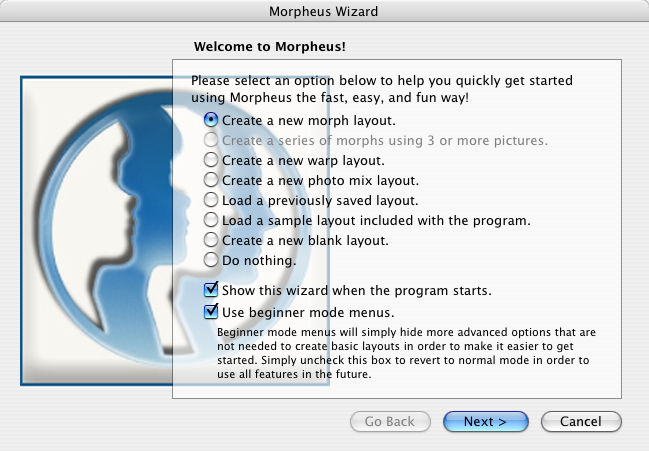The width and height of the screenshot is (649, 451).
Task: Pick 'Create a new photo mix layout'
Action: tap(211, 180)
